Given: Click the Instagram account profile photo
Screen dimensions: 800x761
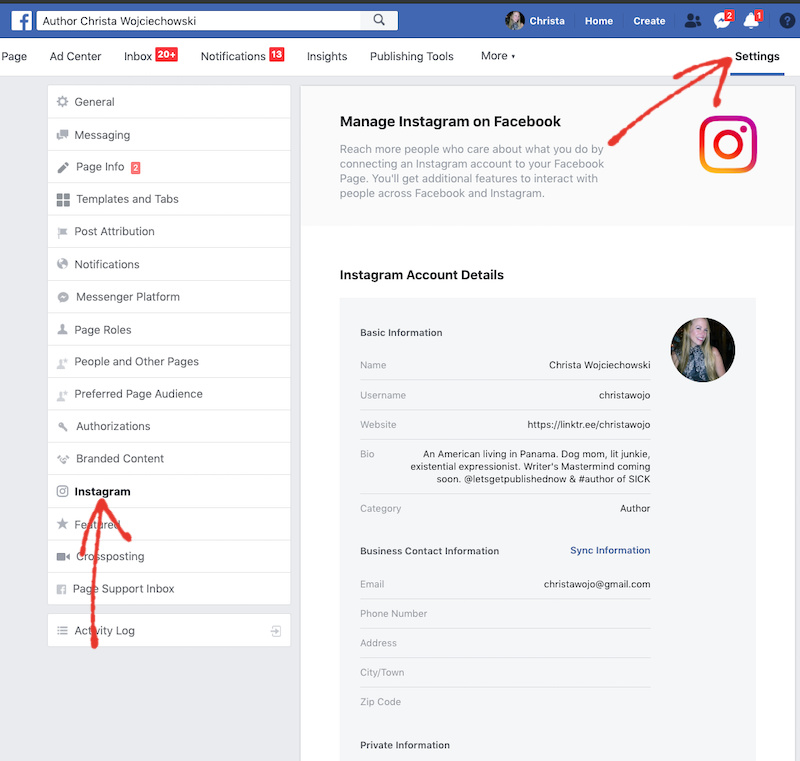Looking at the screenshot, I should 703,350.
